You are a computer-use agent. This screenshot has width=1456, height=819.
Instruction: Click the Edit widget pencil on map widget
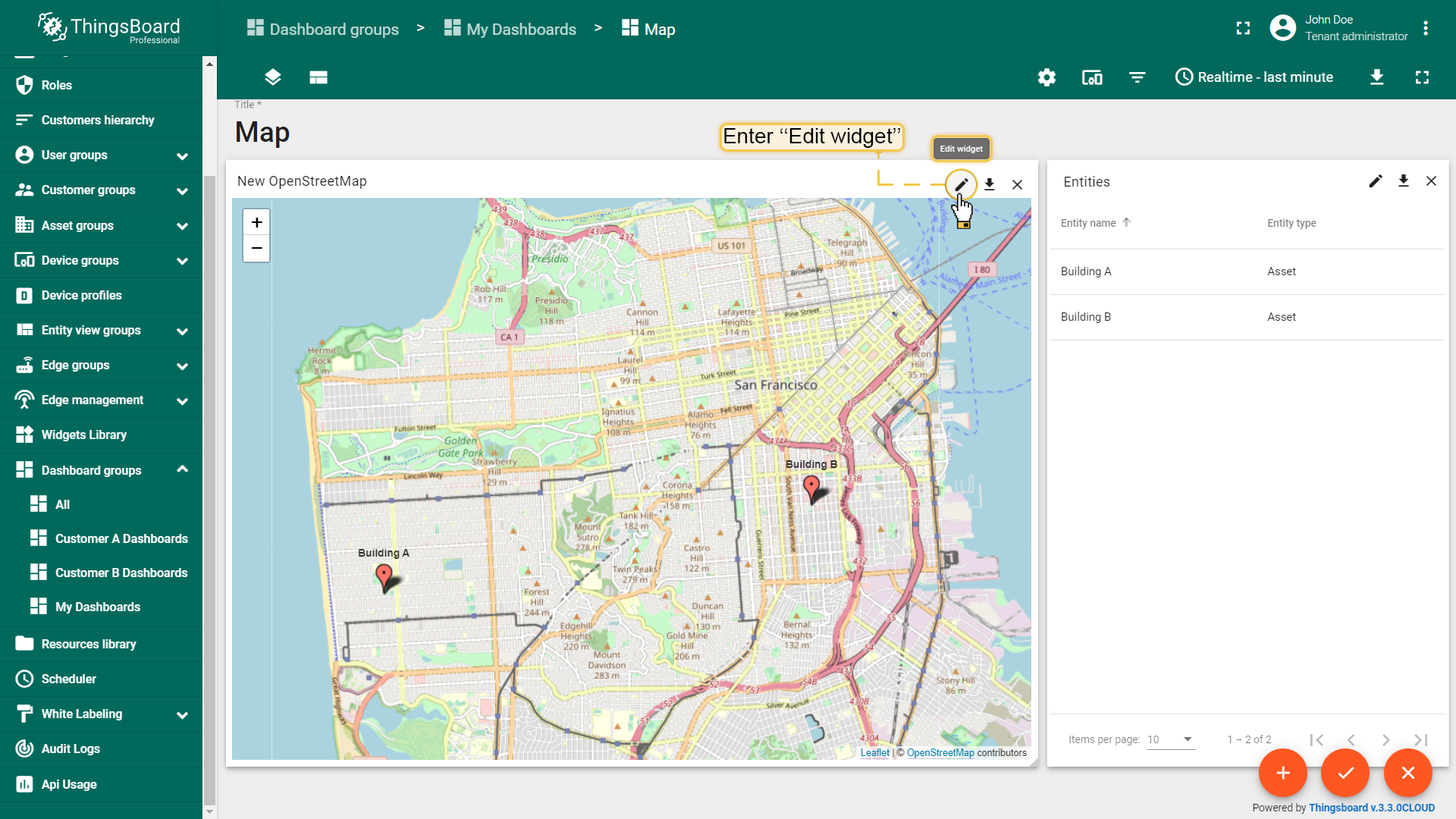coord(961,184)
